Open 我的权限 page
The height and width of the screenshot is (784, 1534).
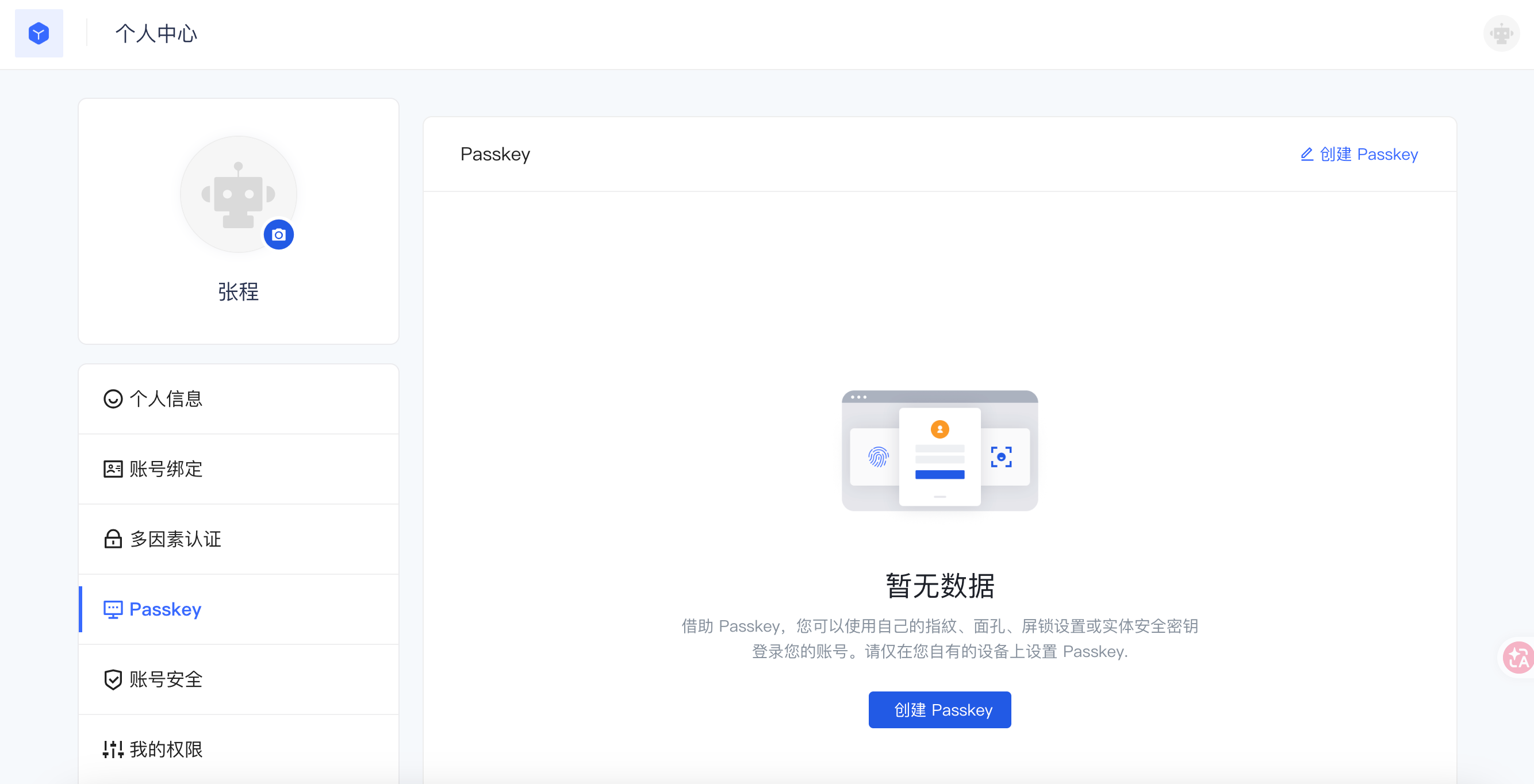pyautogui.click(x=167, y=750)
